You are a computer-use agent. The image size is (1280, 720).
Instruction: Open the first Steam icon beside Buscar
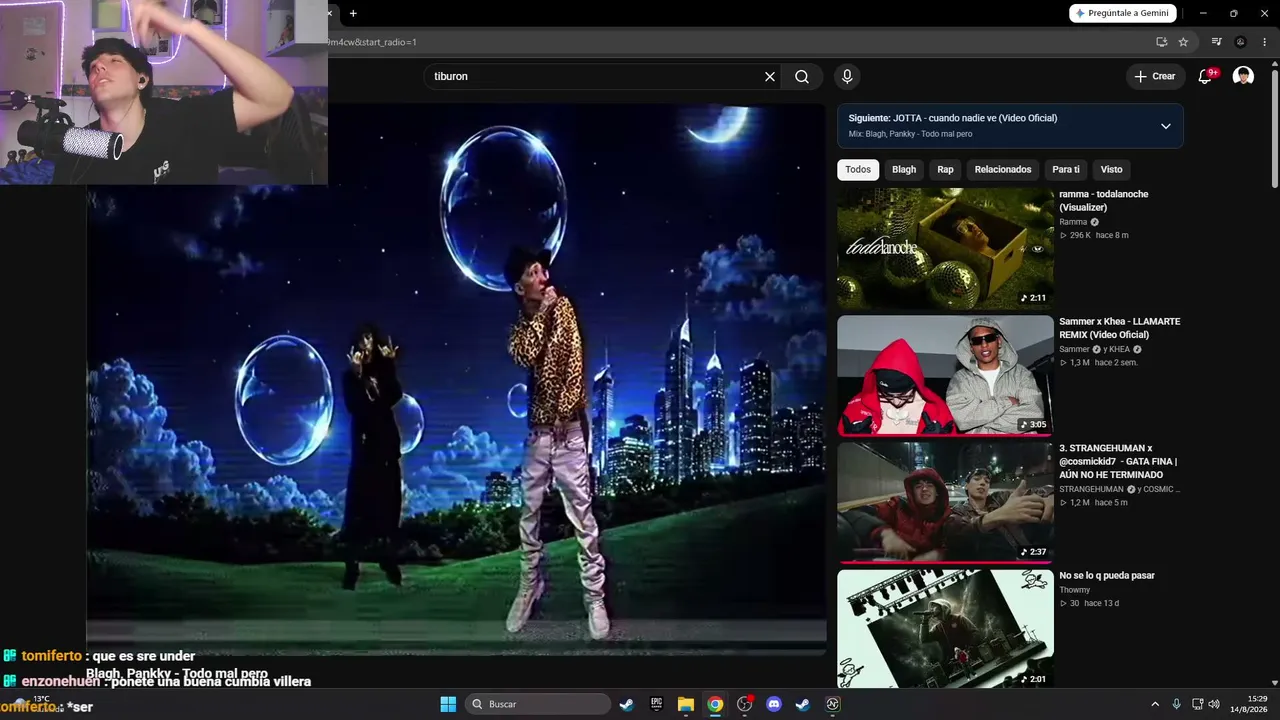pyautogui.click(x=626, y=704)
